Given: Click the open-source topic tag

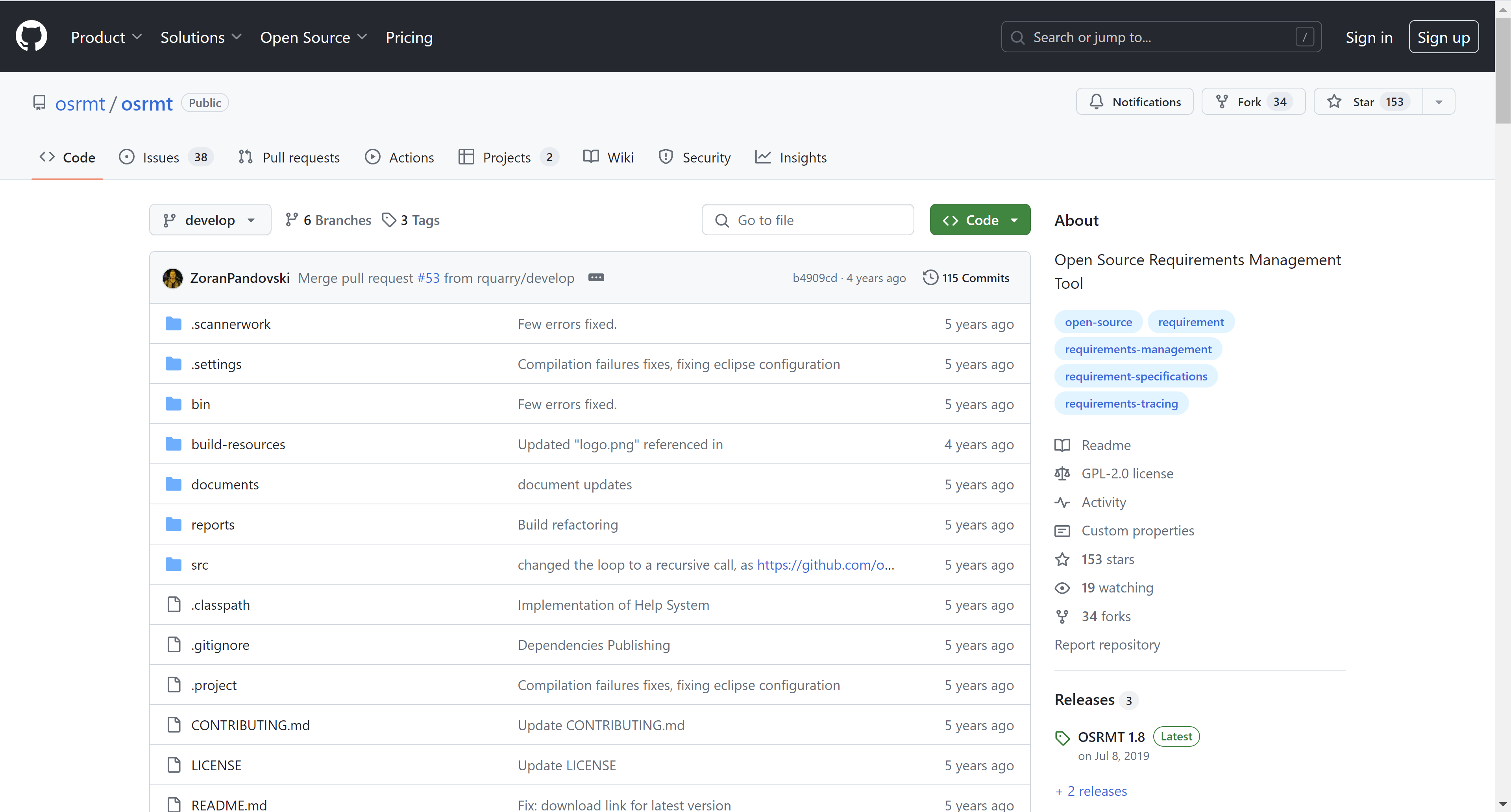Looking at the screenshot, I should click(x=1098, y=322).
